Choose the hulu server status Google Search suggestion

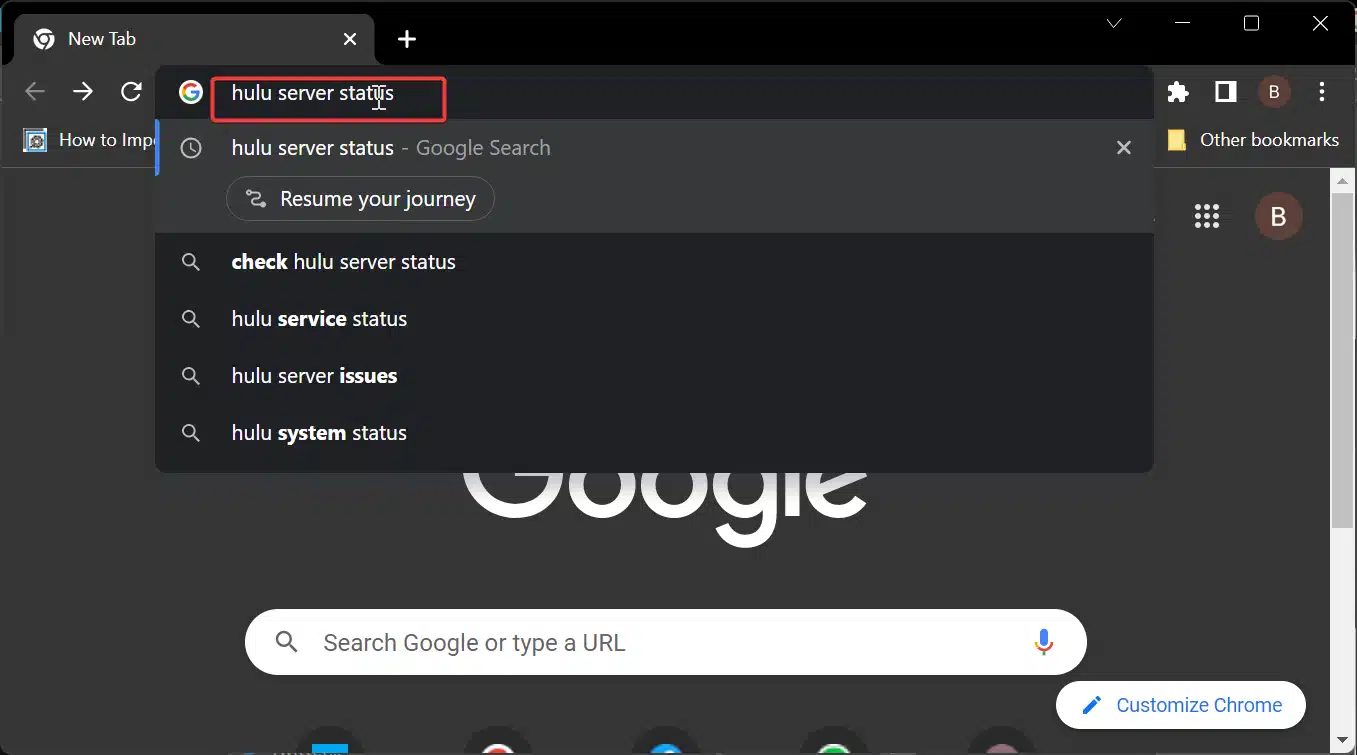click(655, 148)
